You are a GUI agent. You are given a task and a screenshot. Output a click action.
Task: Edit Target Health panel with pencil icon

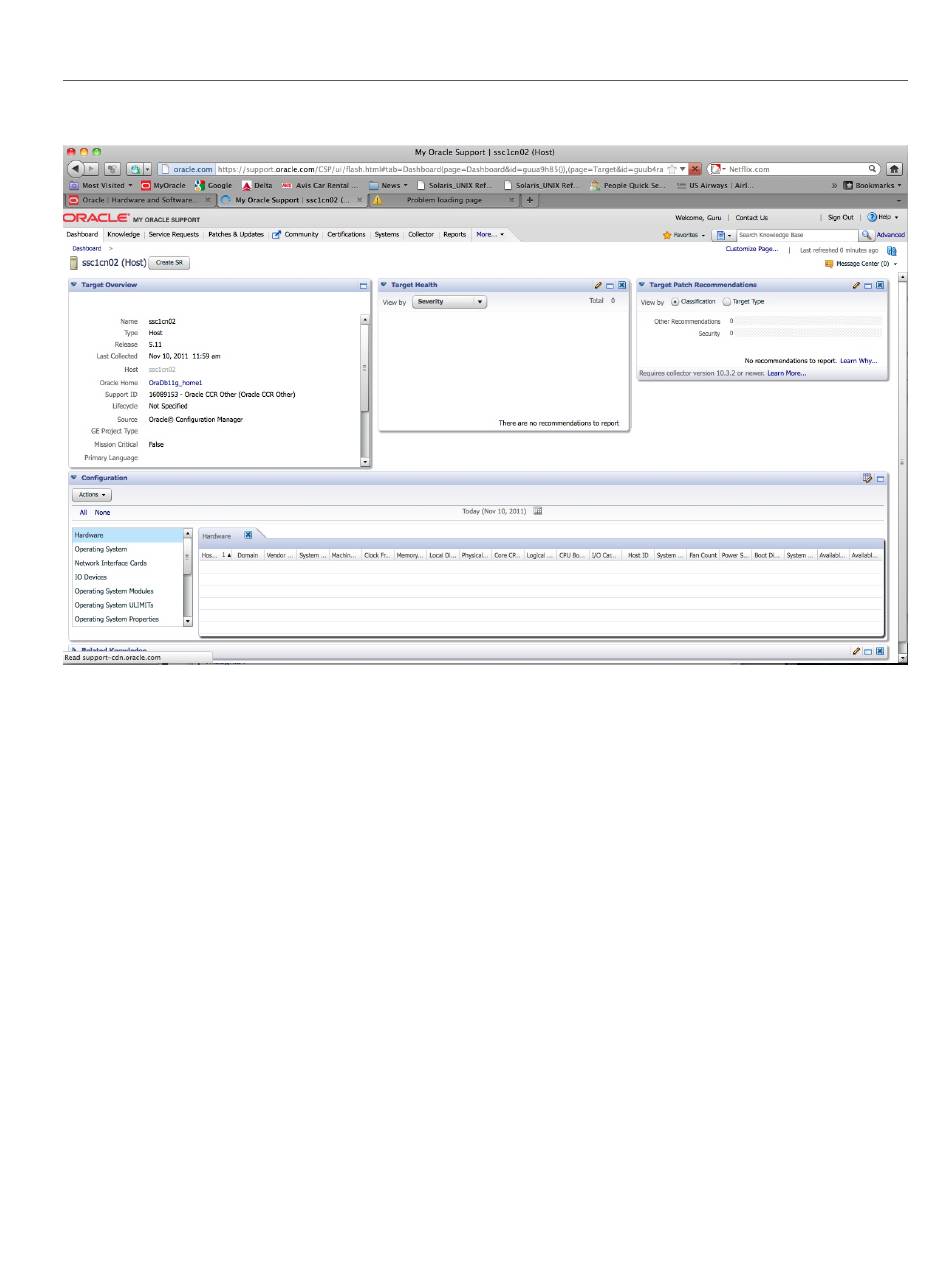597,285
